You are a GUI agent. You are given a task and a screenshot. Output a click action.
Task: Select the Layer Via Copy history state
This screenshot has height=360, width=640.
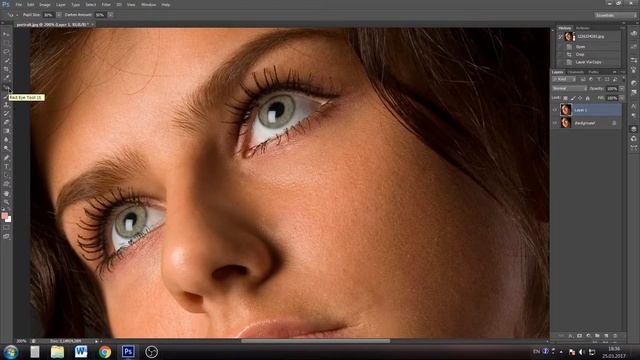pos(589,62)
